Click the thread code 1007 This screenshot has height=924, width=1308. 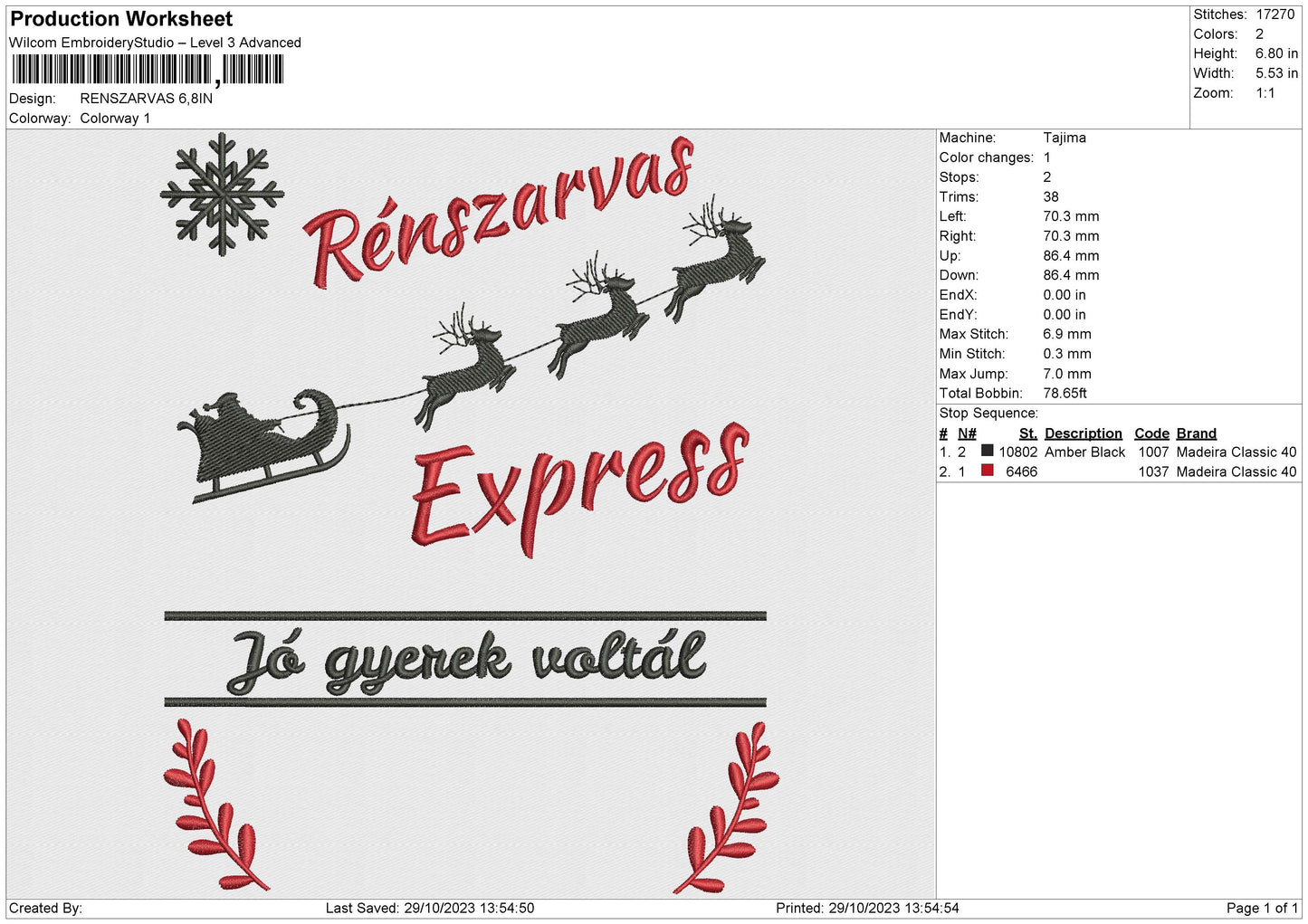tap(1153, 452)
